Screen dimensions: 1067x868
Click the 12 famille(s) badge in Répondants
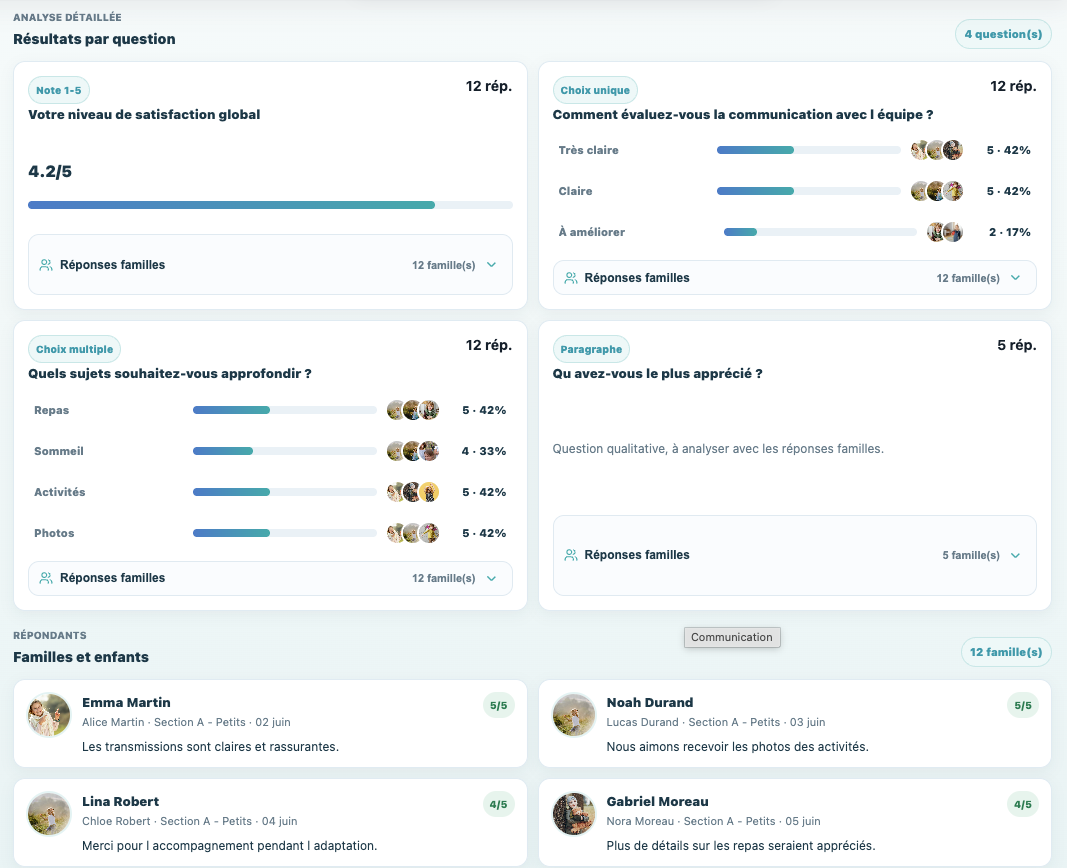click(1006, 652)
